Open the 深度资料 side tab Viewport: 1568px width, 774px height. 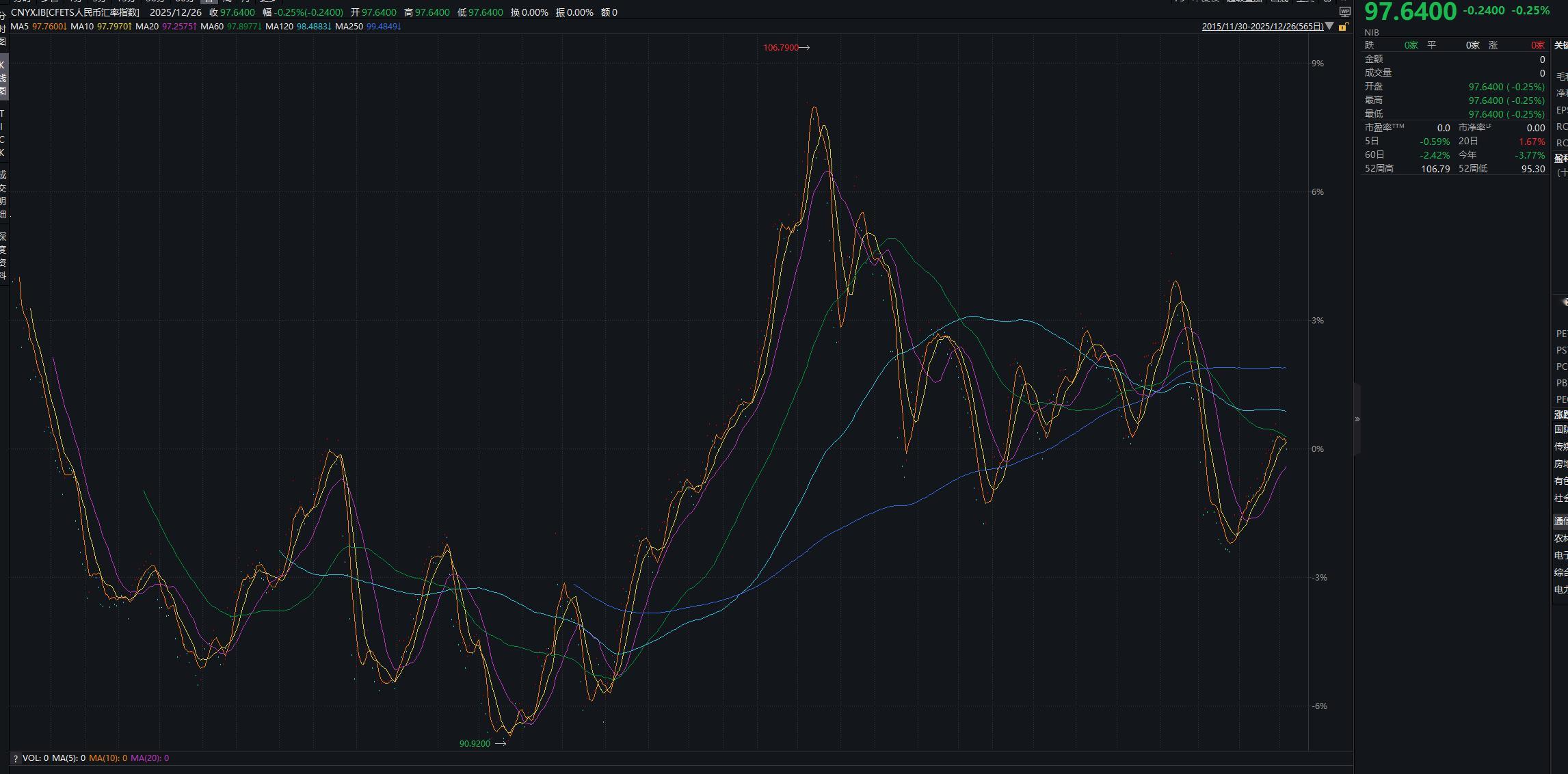[3, 256]
